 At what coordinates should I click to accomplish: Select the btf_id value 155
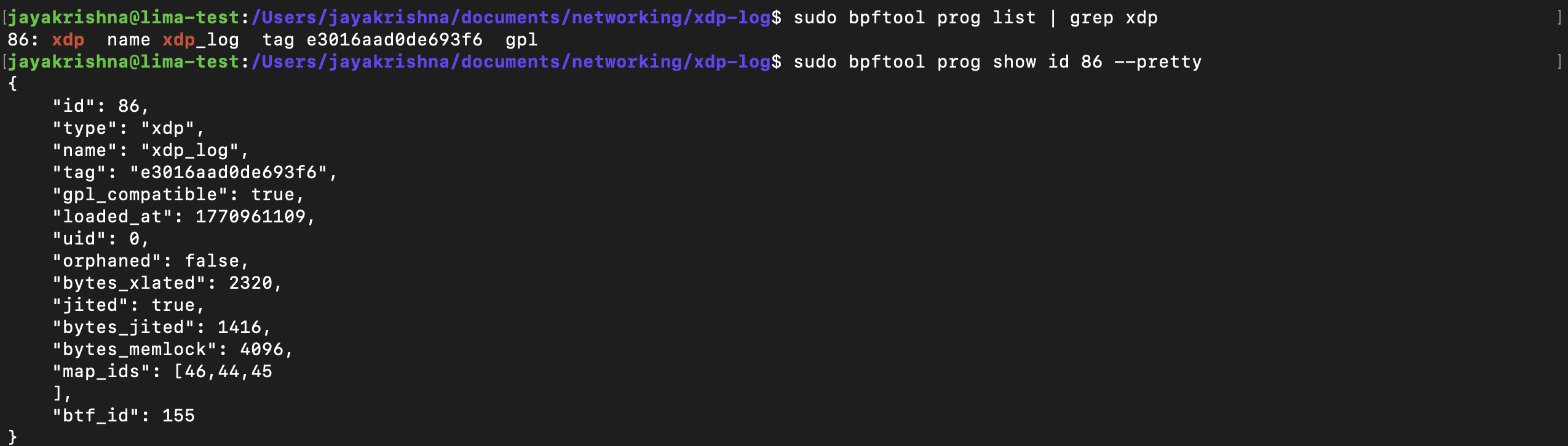coord(178,416)
